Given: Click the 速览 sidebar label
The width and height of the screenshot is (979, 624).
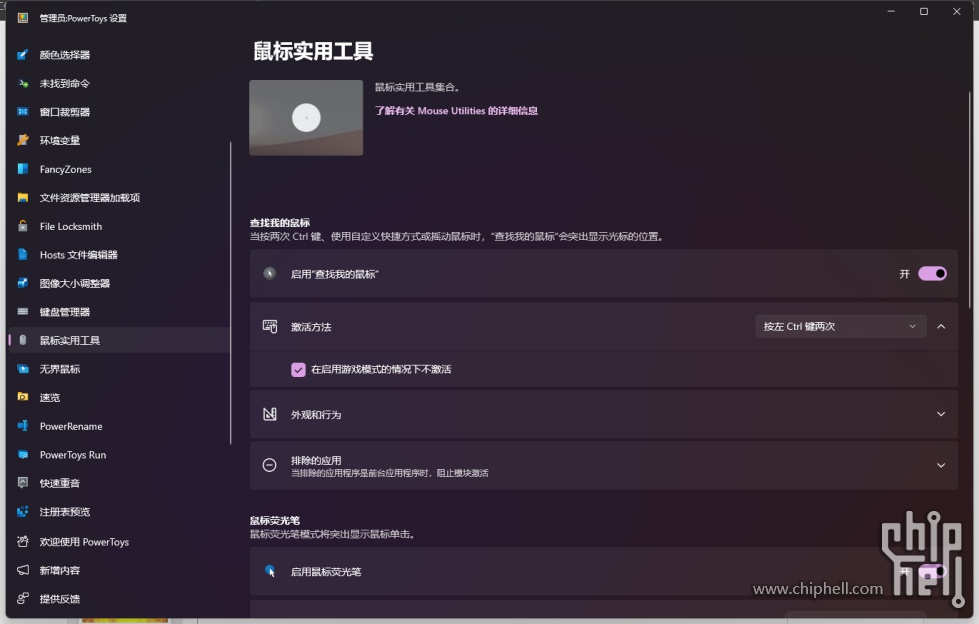Looking at the screenshot, I should (x=50, y=397).
